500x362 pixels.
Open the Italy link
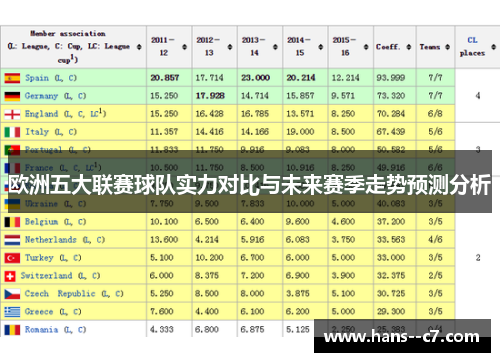37,132
